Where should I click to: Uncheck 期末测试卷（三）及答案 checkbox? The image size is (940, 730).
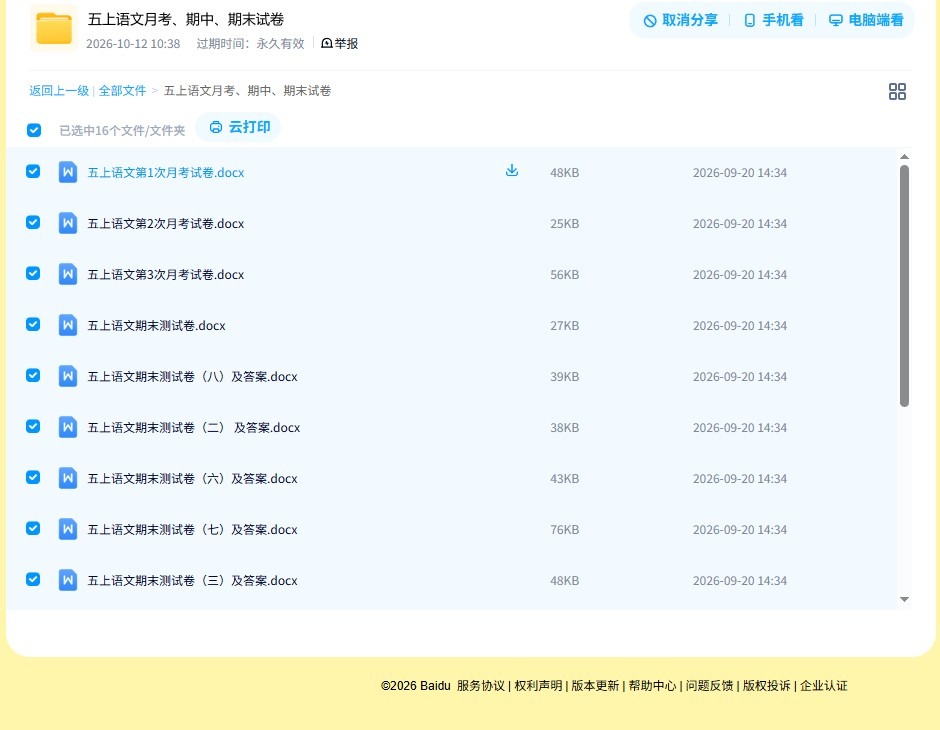(33, 579)
